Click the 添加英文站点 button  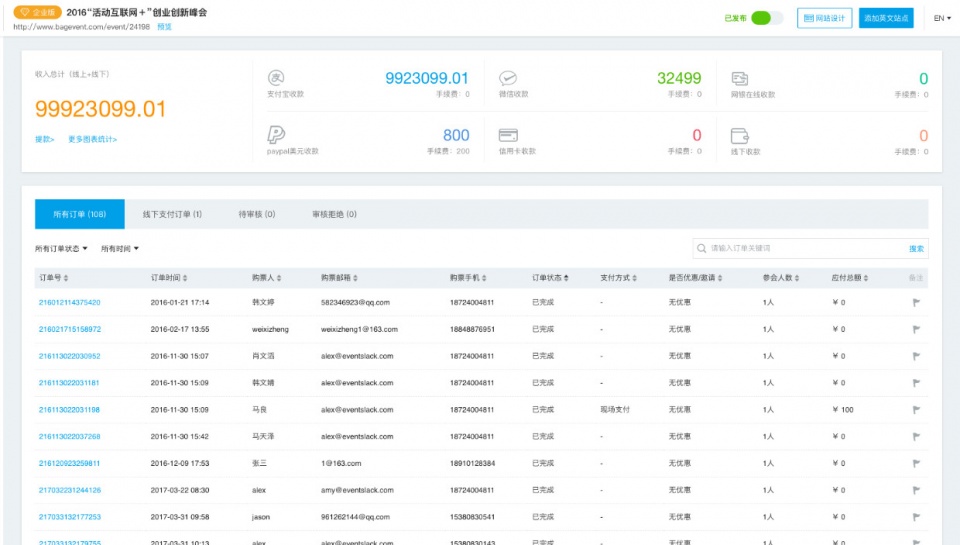(886, 18)
